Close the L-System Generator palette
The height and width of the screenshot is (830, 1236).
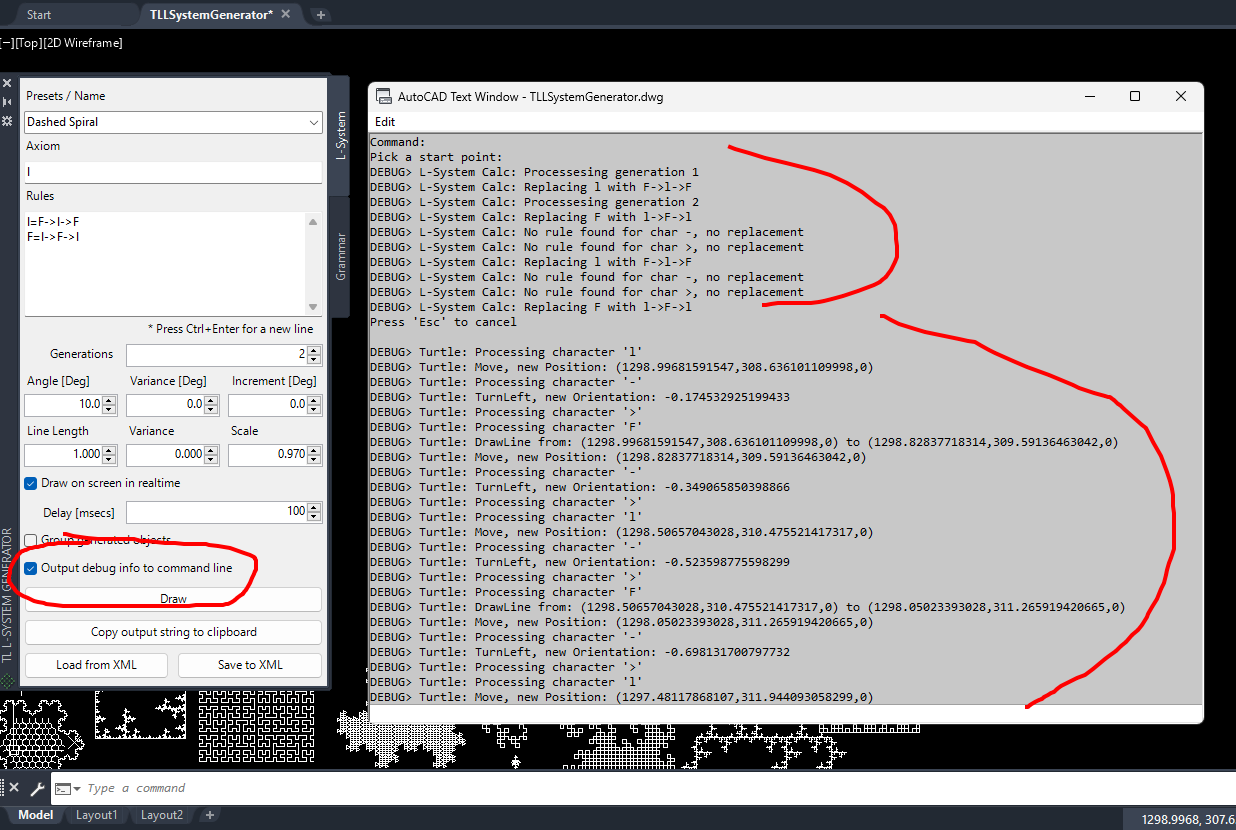coord(7,84)
